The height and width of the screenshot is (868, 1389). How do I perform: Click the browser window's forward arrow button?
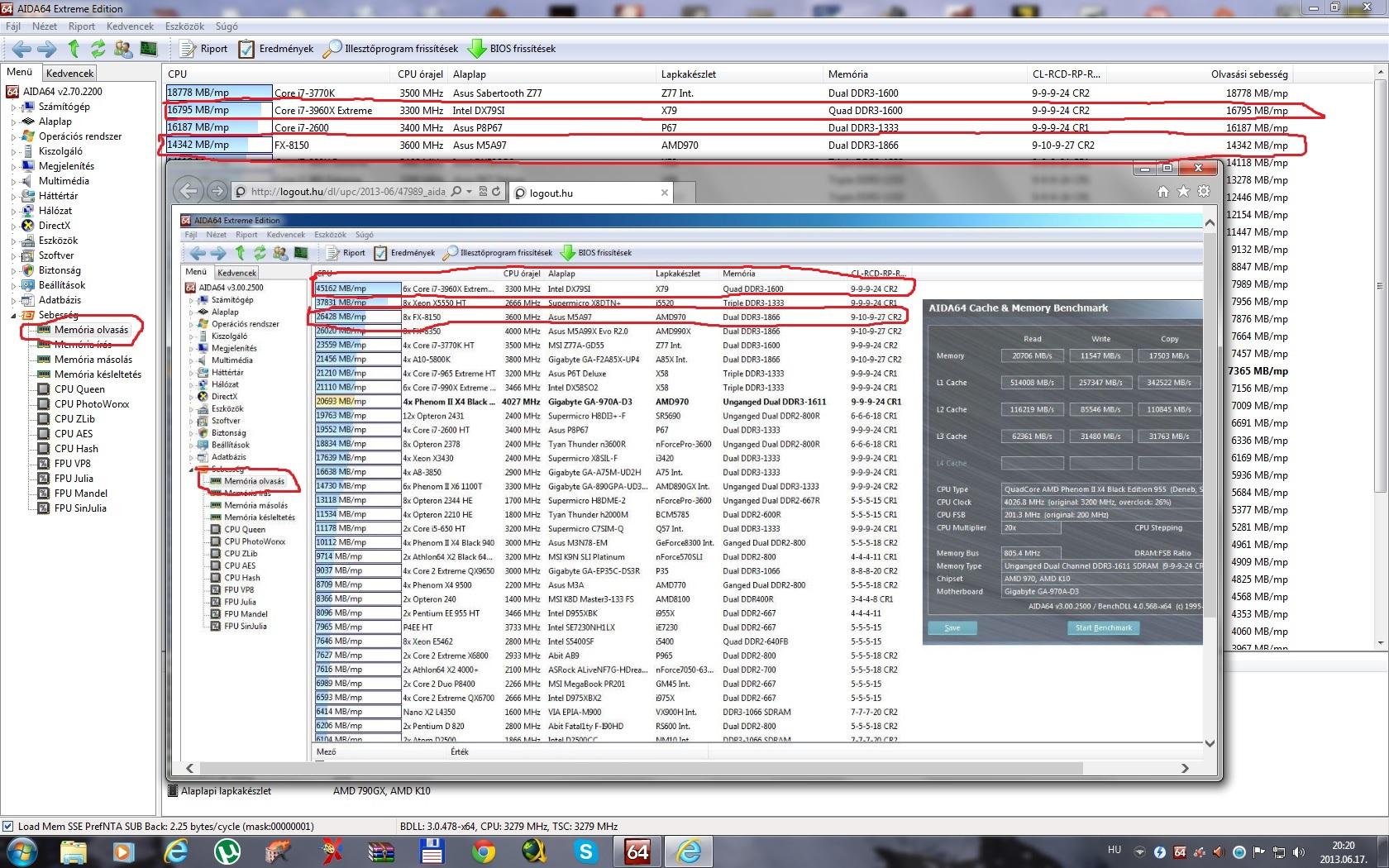[217, 191]
